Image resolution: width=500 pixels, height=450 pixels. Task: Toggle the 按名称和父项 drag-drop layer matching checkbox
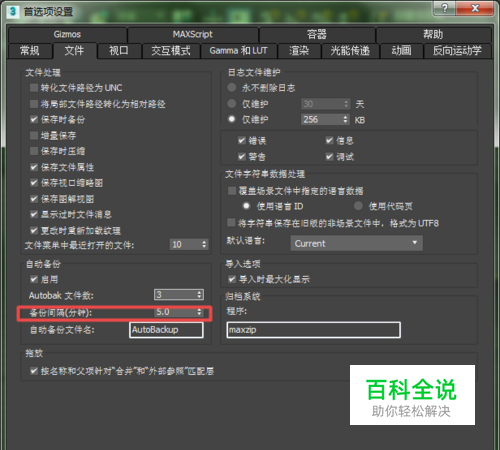[x=34, y=371]
